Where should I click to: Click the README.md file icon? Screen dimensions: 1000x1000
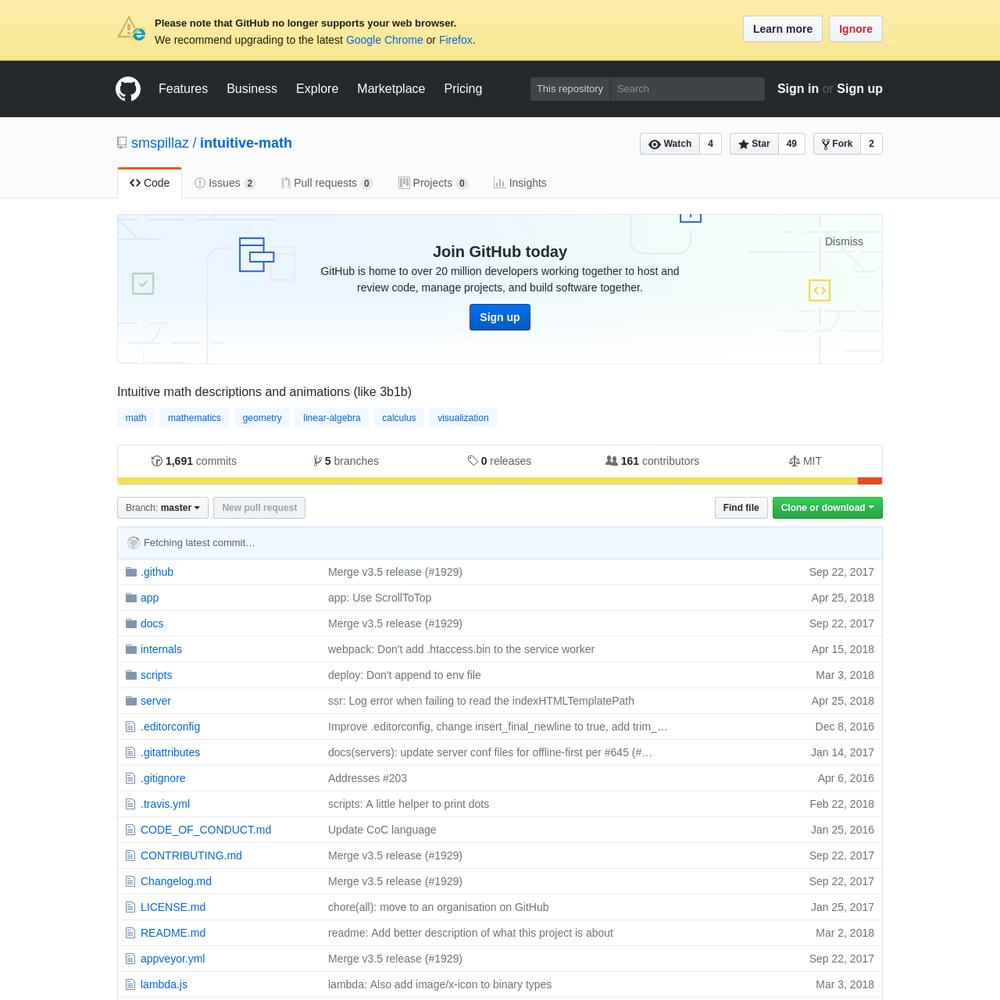point(131,933)
